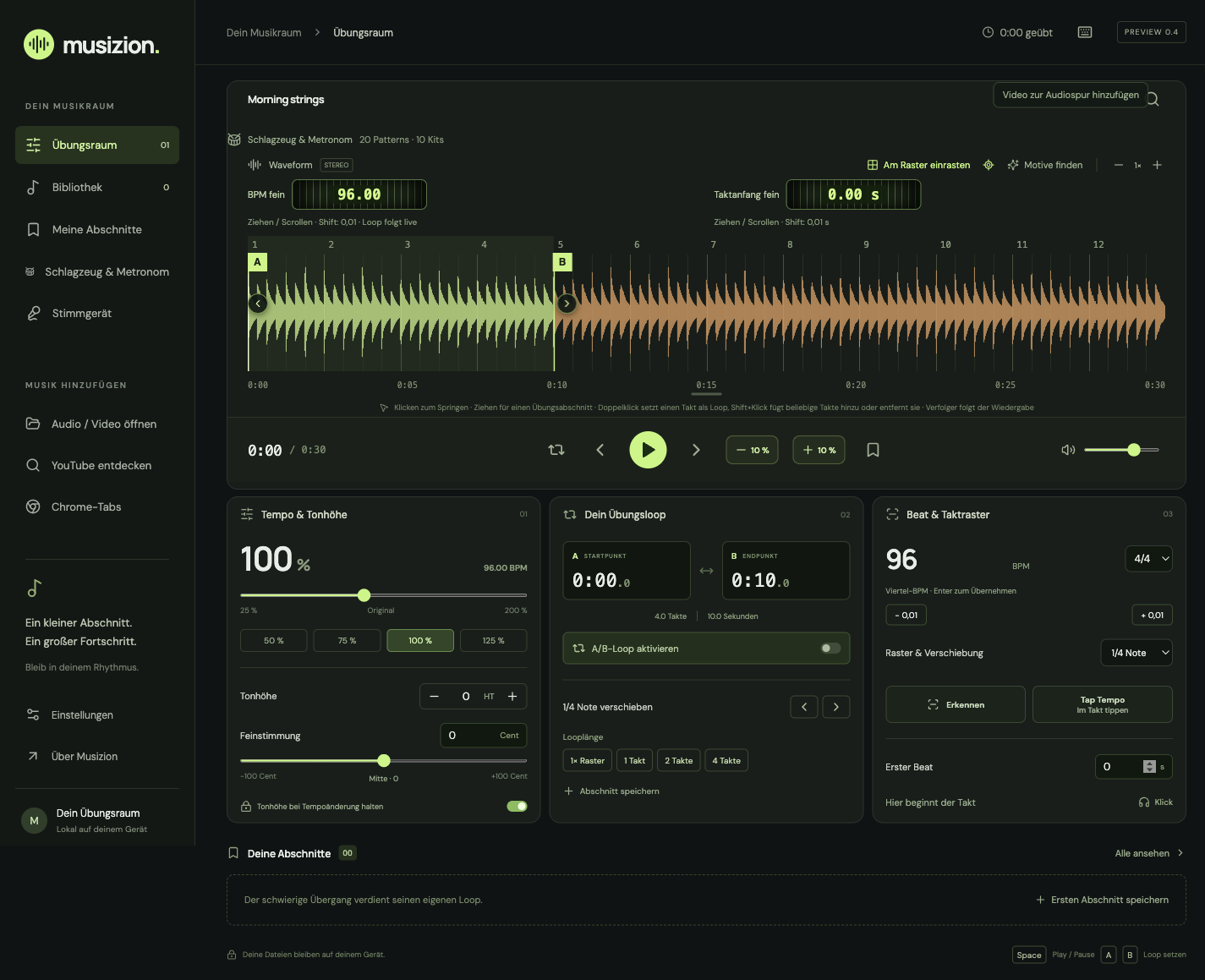Zoom in waveform with plus icon
The height and width of the screenshot is (980, 1205).
pos(1158,165)
